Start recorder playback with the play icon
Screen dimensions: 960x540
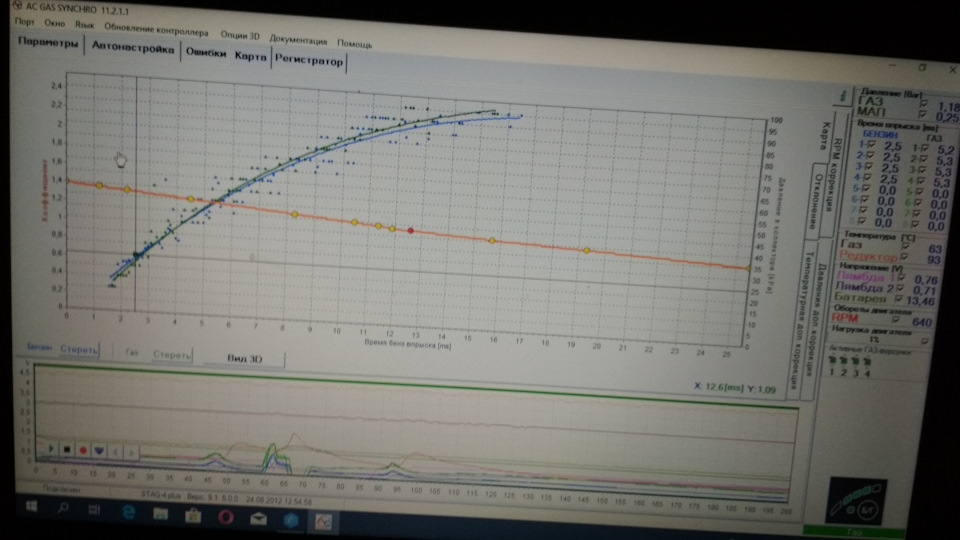(51, 449)
